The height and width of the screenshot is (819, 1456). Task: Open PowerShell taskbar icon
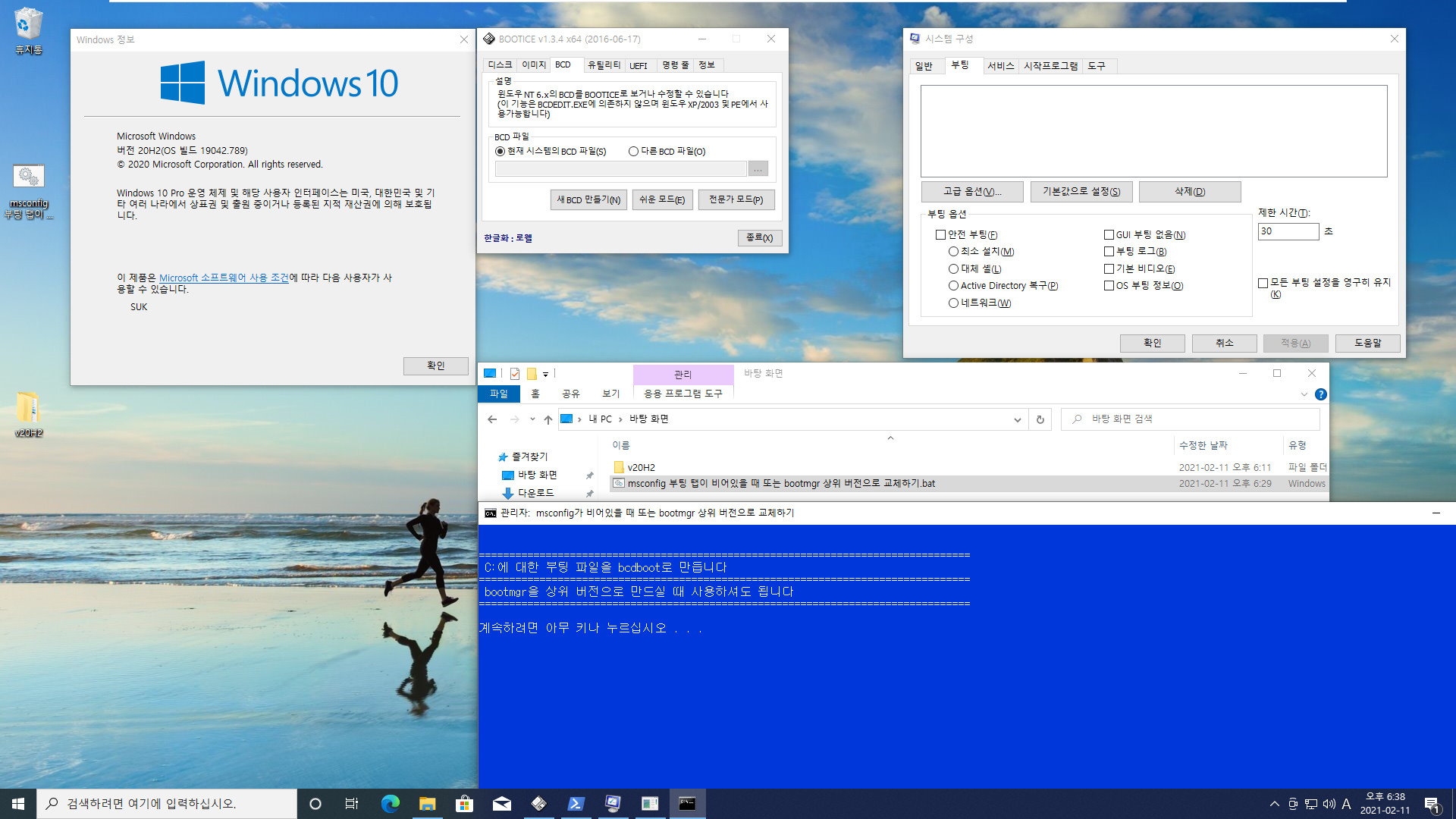[576, 804]
